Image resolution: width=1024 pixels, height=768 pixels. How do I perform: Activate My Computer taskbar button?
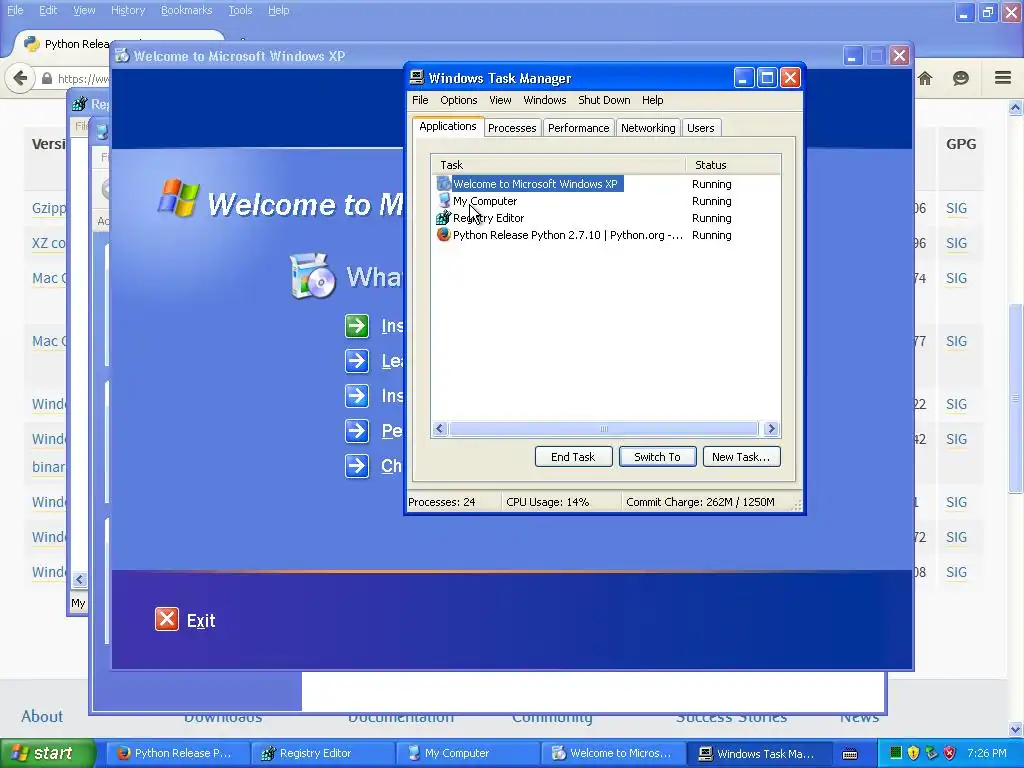tap(468, 753)
